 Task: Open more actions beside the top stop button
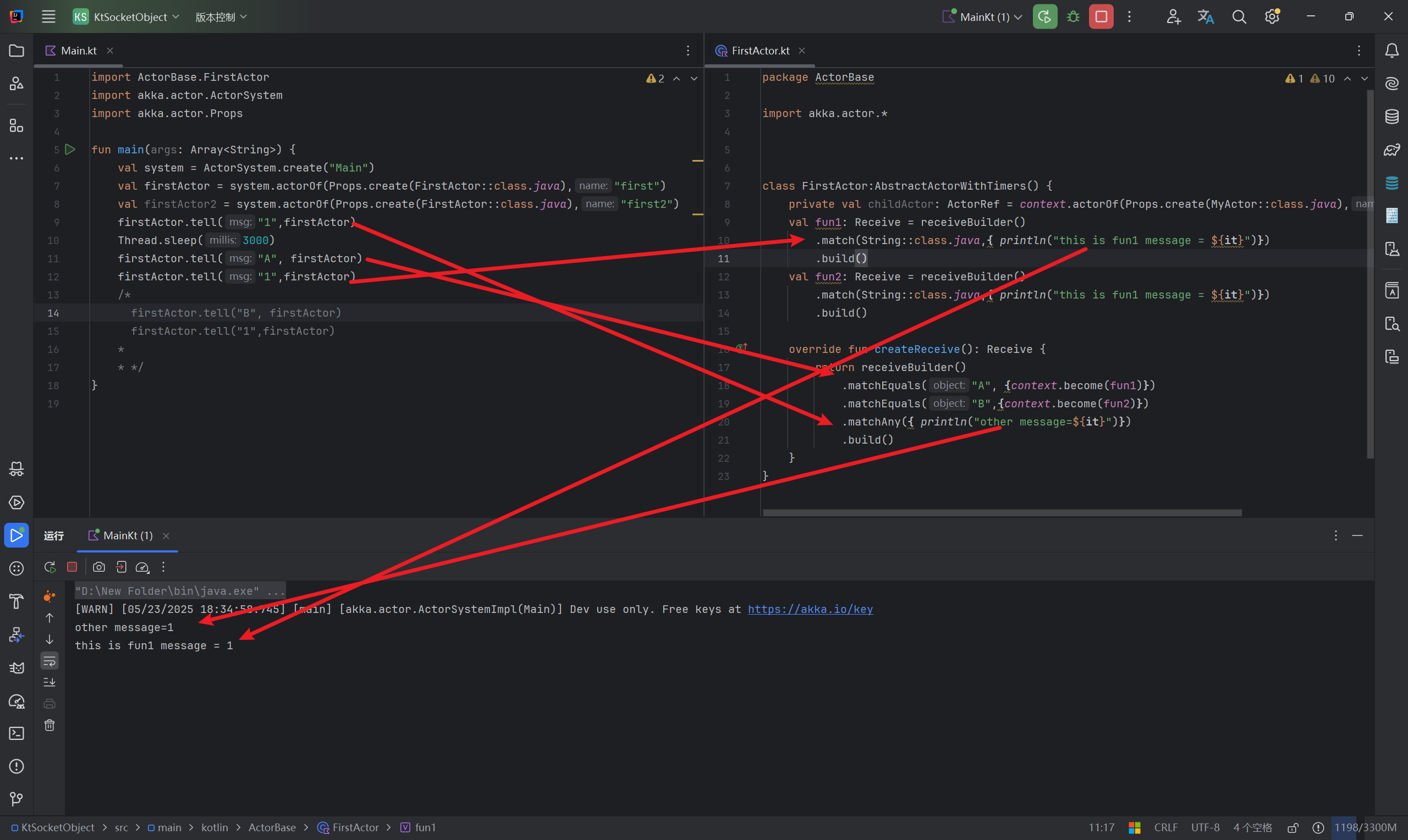(x=1129, y=16)
